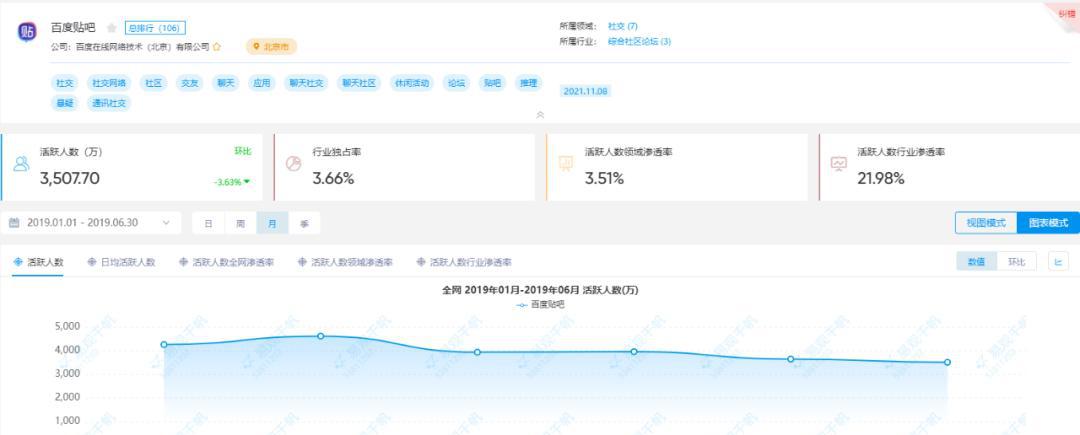
Task: Click the 聊天社交 tag
Action: pos(306,83)
